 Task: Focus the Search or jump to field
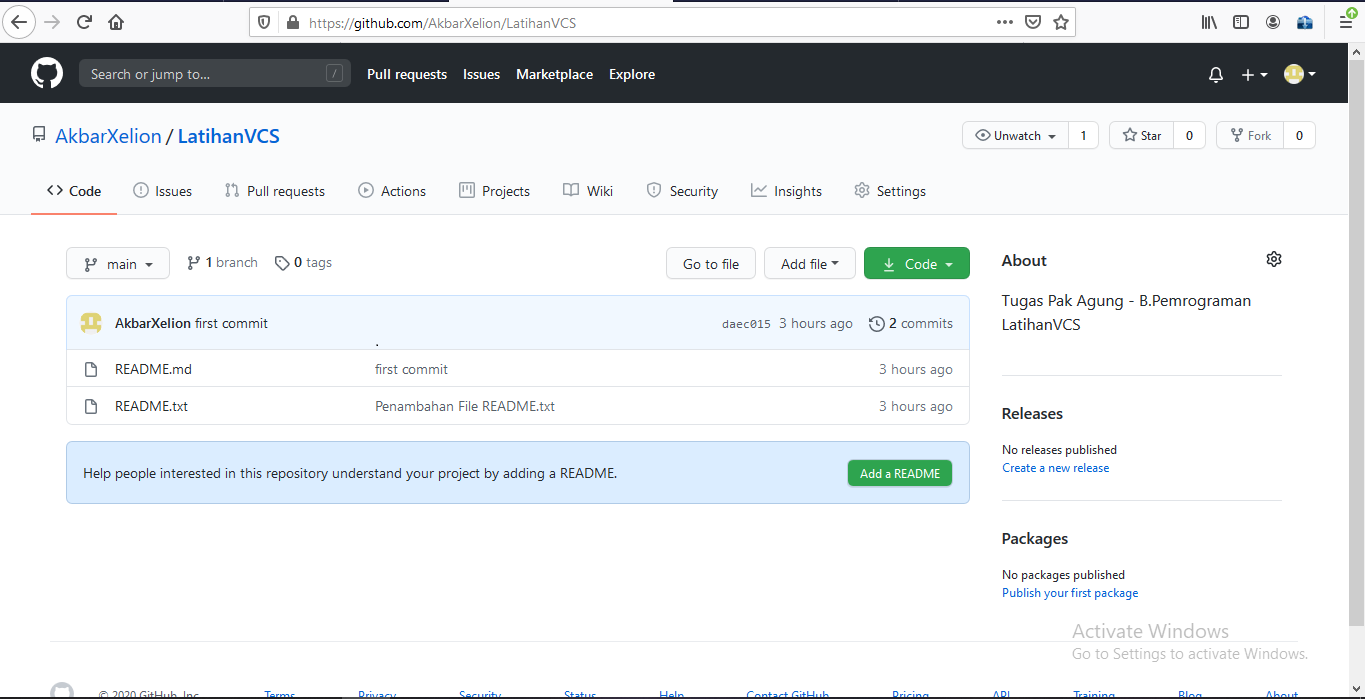click(215, 74)
